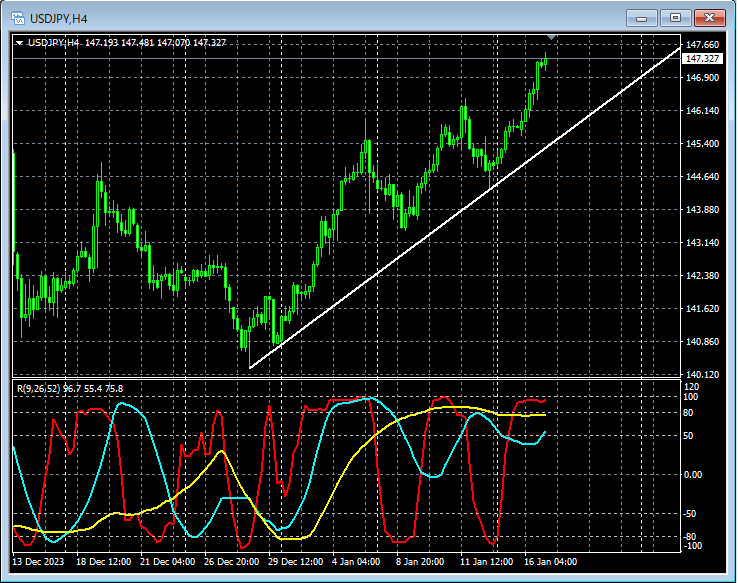738x583 pixels.
Task: Click the 21 Dec 04:00 time label
Action: 168,562
